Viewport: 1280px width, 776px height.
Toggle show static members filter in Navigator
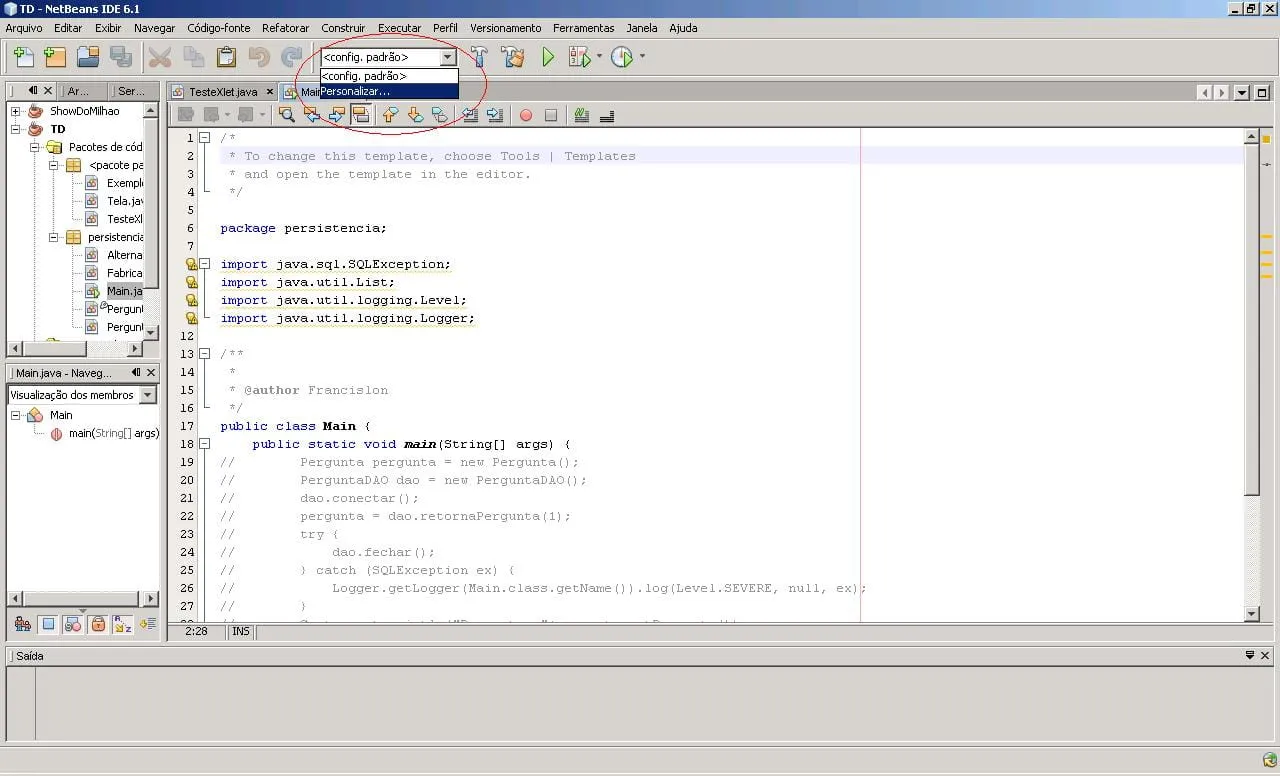pyautogui.click(x=73, y=625)
